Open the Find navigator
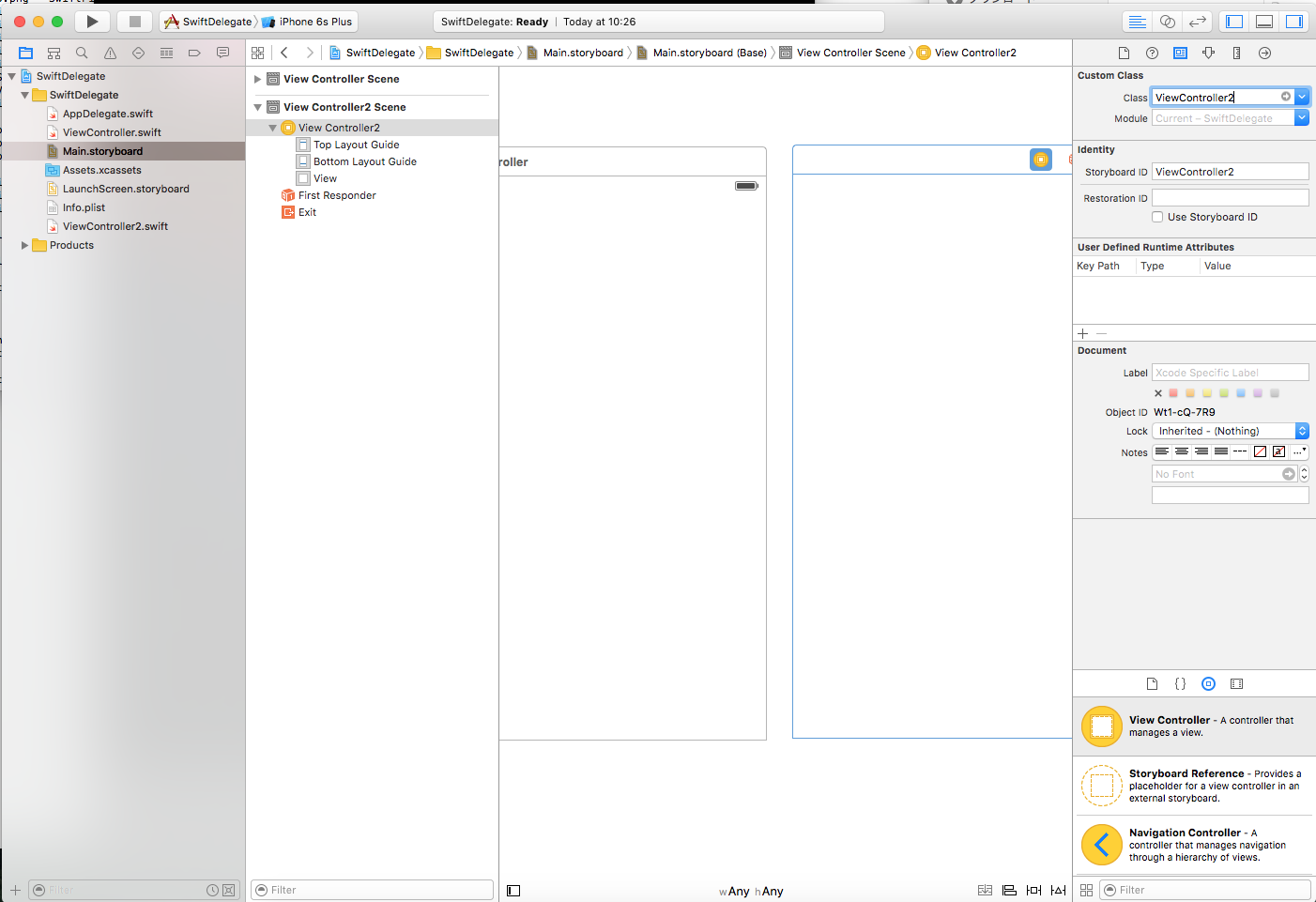This screenshot has width=1316, height=902. click(82, 54)
